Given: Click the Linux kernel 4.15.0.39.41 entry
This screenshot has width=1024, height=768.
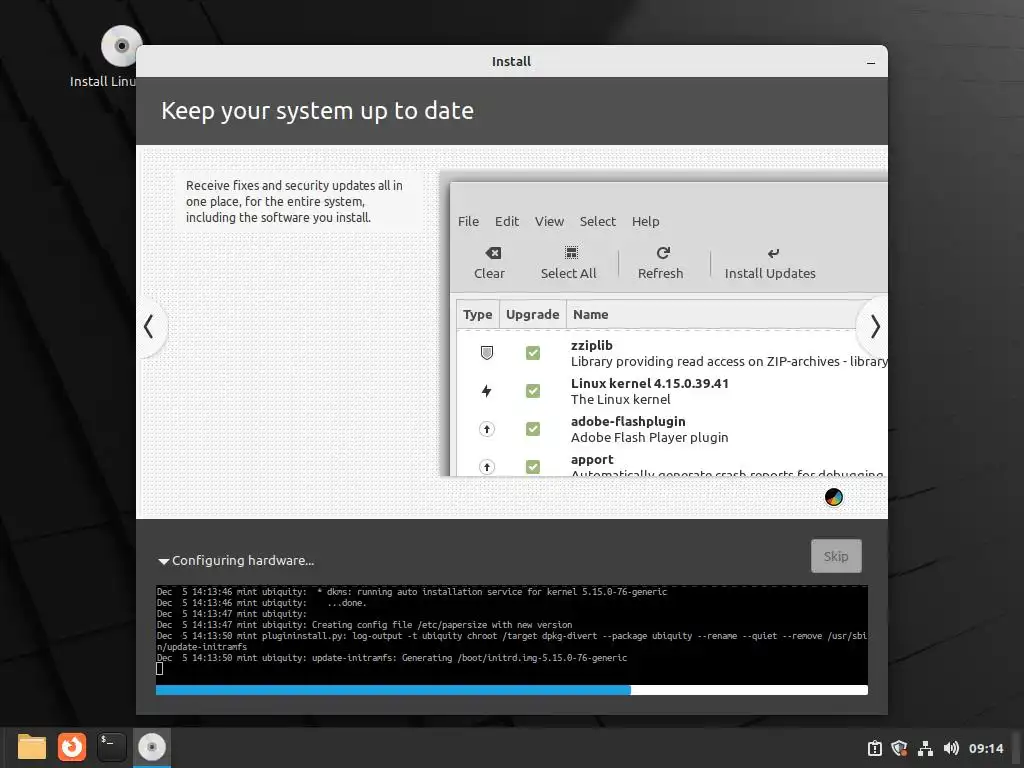Looking at the screenshot, I should tap(650, 383).
